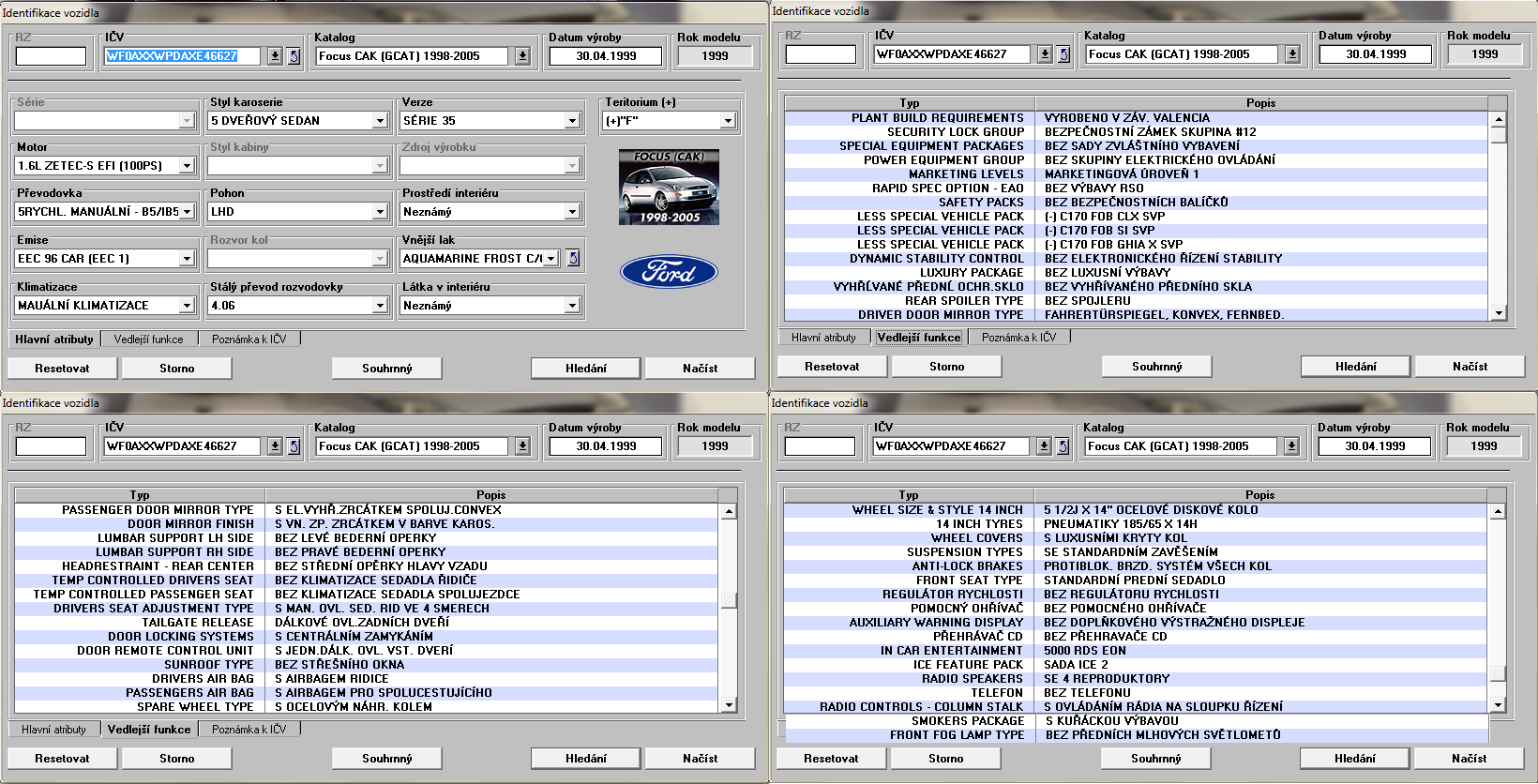Click the blue Ford oval logo
1538x784 pixels.
(x=669, y=272)
